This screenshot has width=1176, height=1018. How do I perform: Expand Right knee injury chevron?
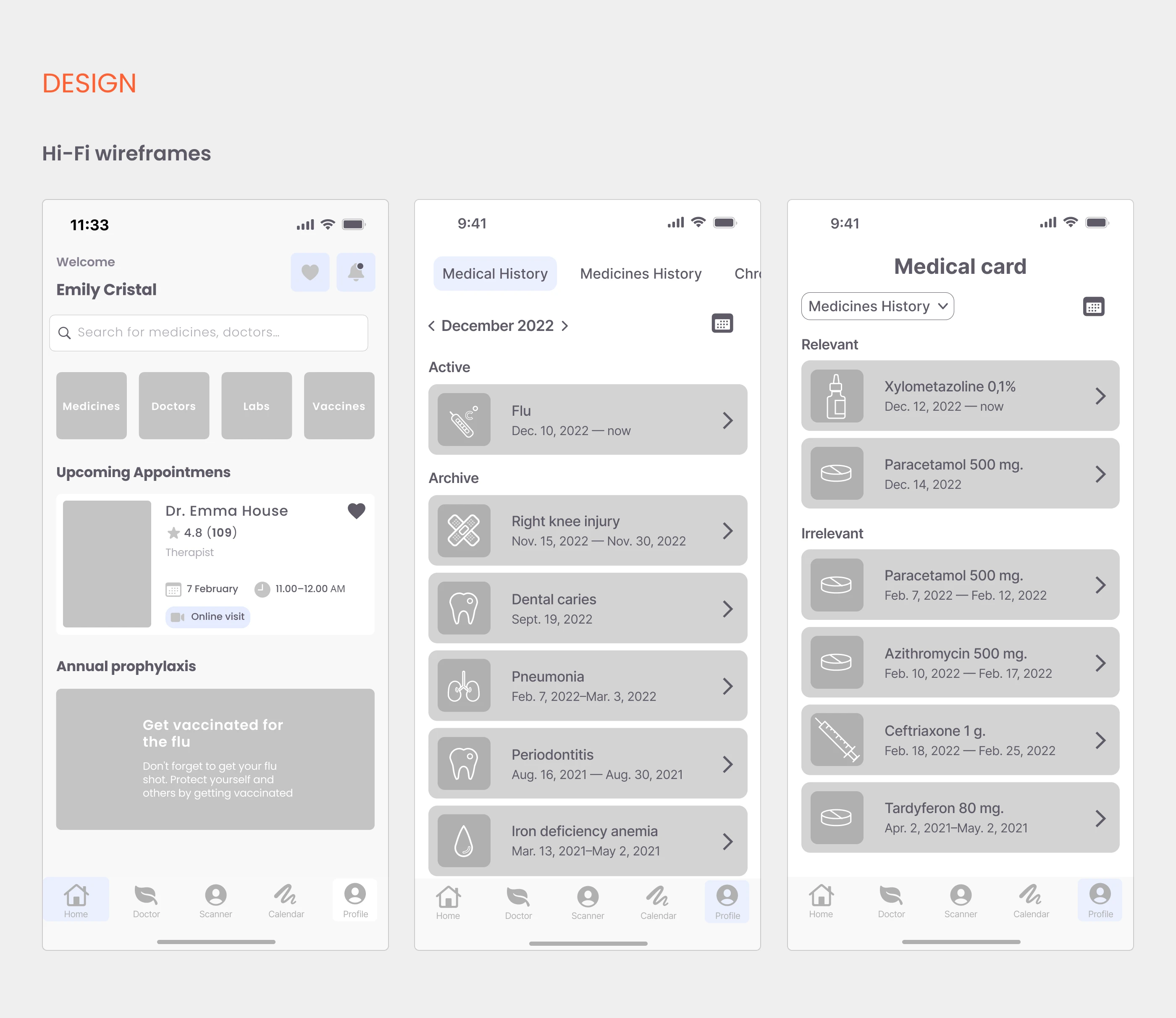click(728, 530)
